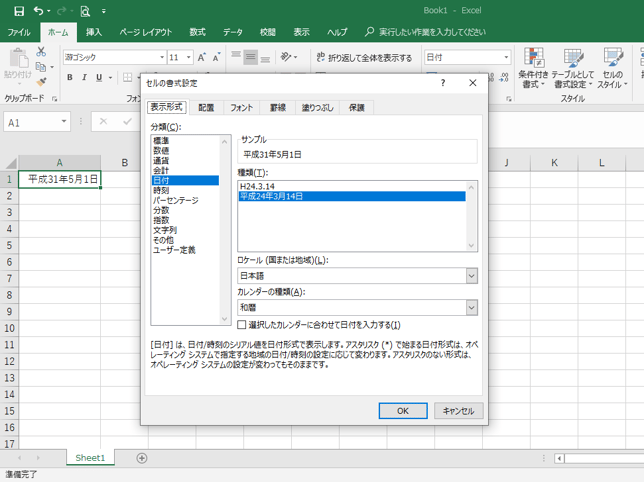The image size is (644, 482).
Task: Switch to the フォント tab in the dialog
Action: (241, 107)
